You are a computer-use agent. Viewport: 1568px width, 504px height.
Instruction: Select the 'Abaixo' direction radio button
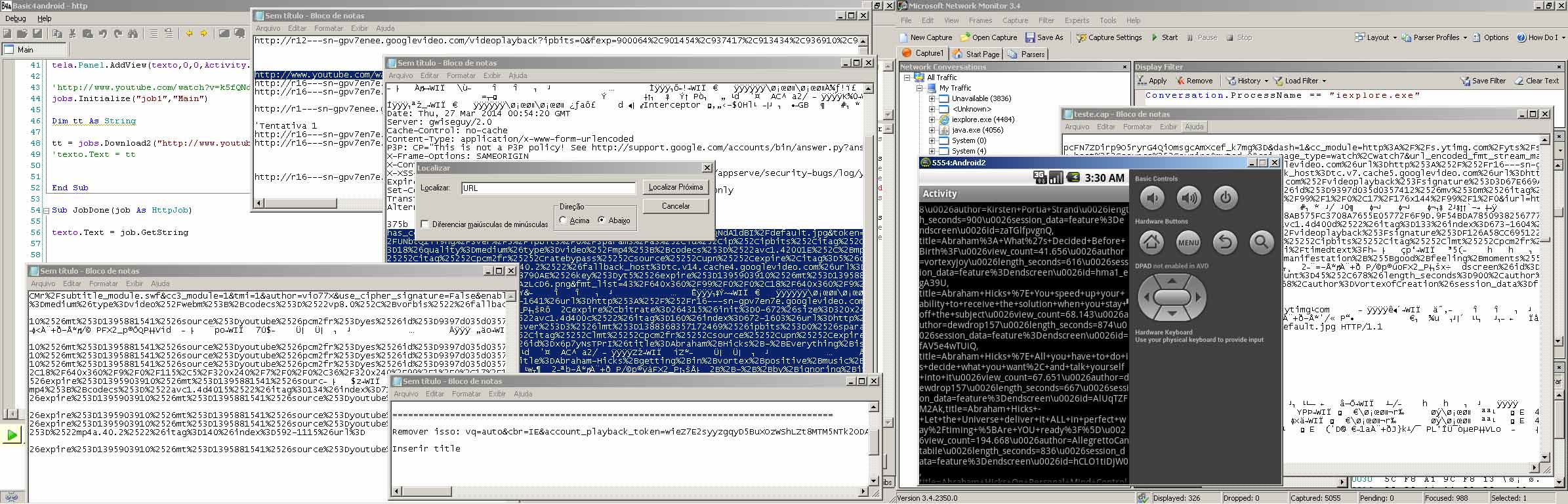point(602,220)
